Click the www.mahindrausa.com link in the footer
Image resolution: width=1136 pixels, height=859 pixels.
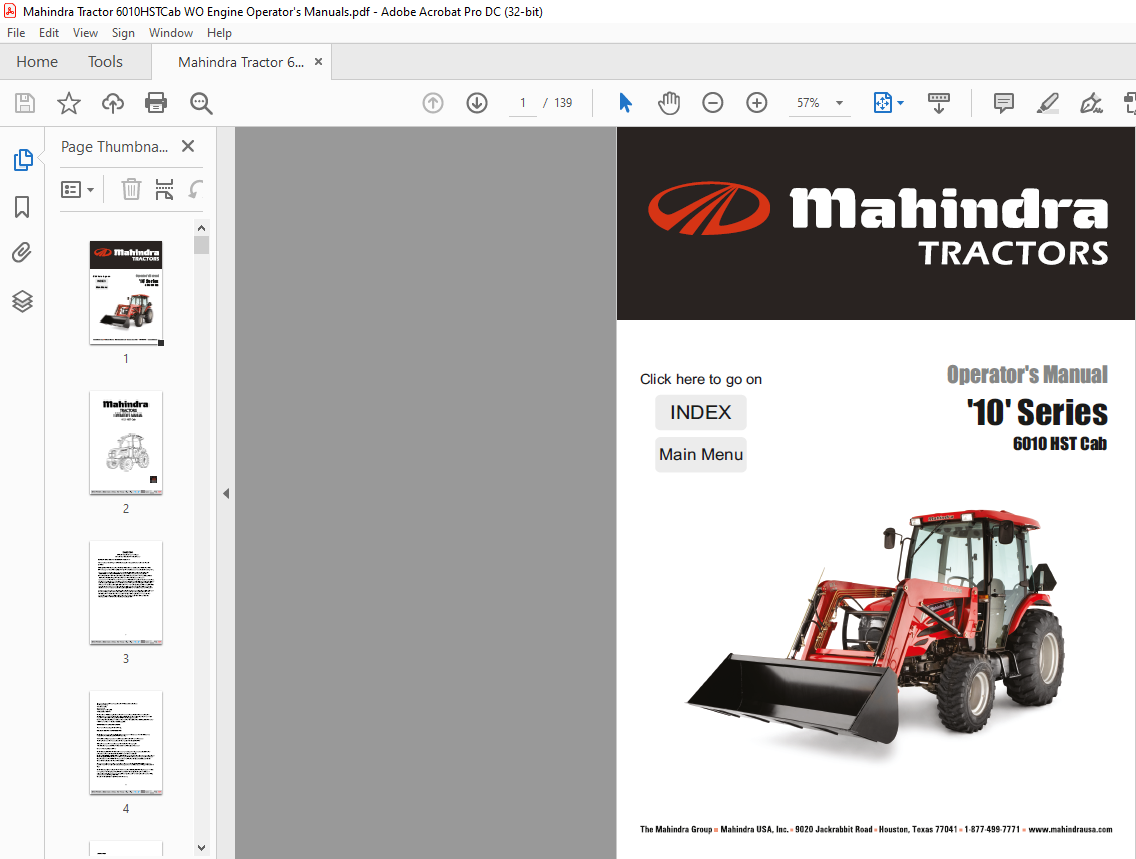[x=1070, y=829]
